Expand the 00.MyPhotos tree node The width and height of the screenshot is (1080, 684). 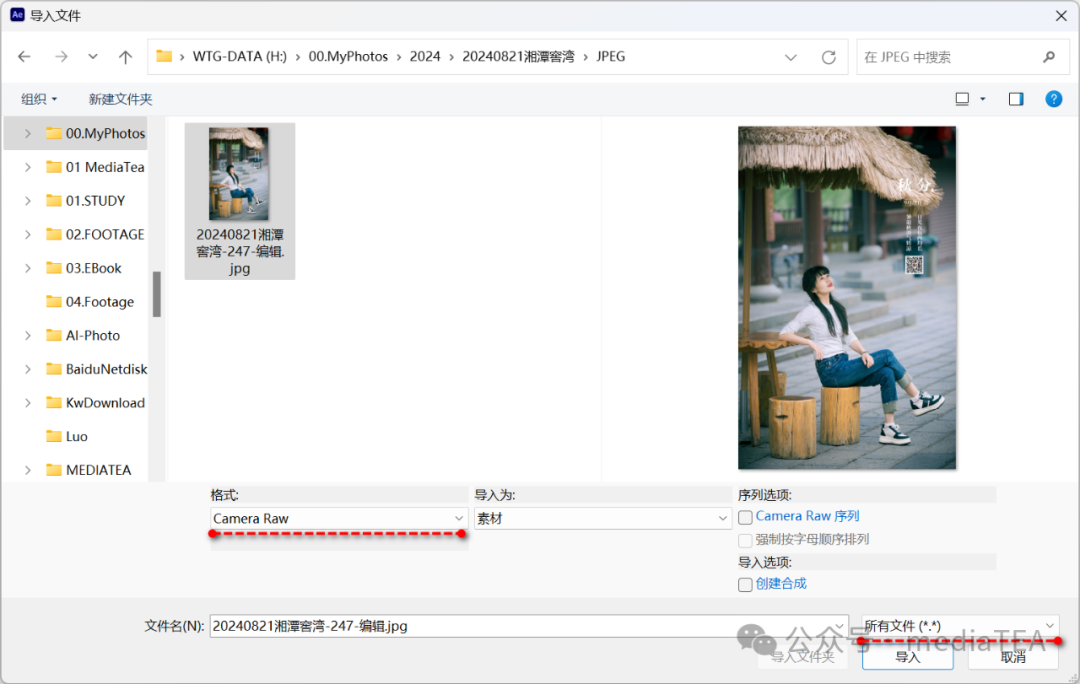click(28, 134)
